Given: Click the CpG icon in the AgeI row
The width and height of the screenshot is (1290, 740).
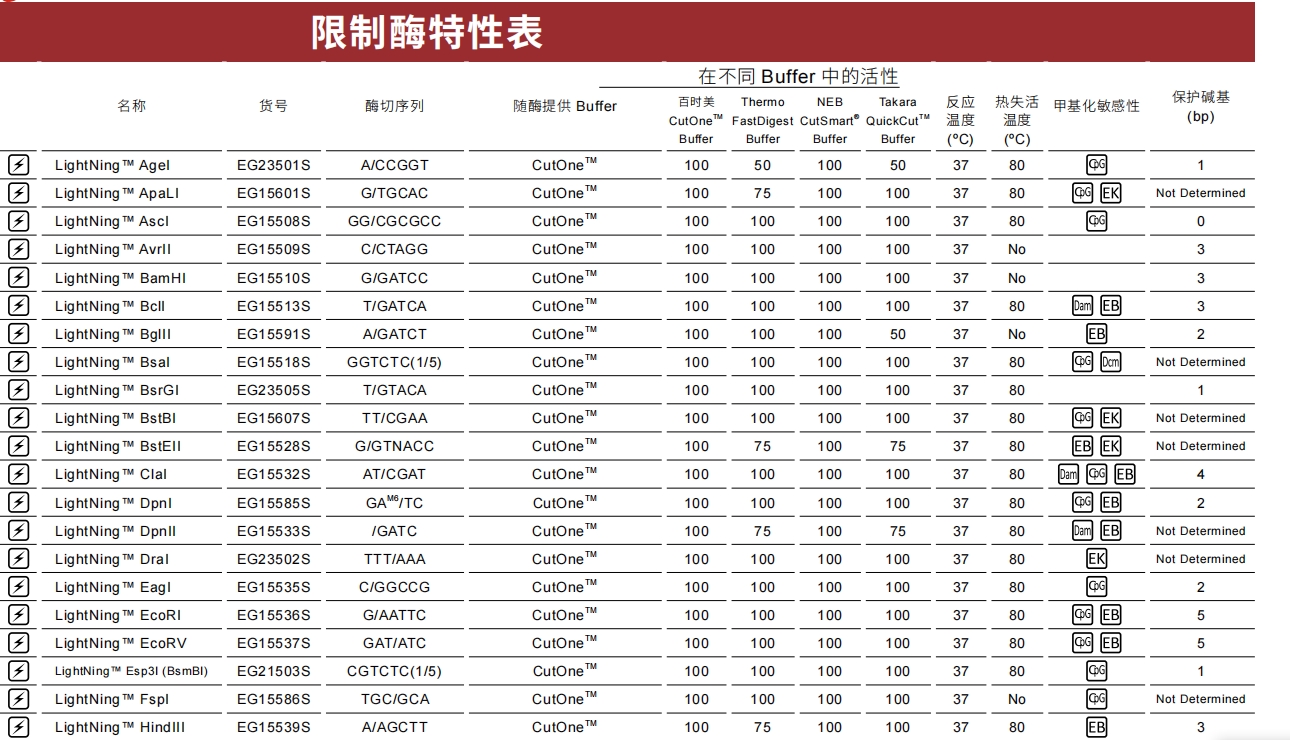Looking at the screenshot, I should click(1097, 165).
